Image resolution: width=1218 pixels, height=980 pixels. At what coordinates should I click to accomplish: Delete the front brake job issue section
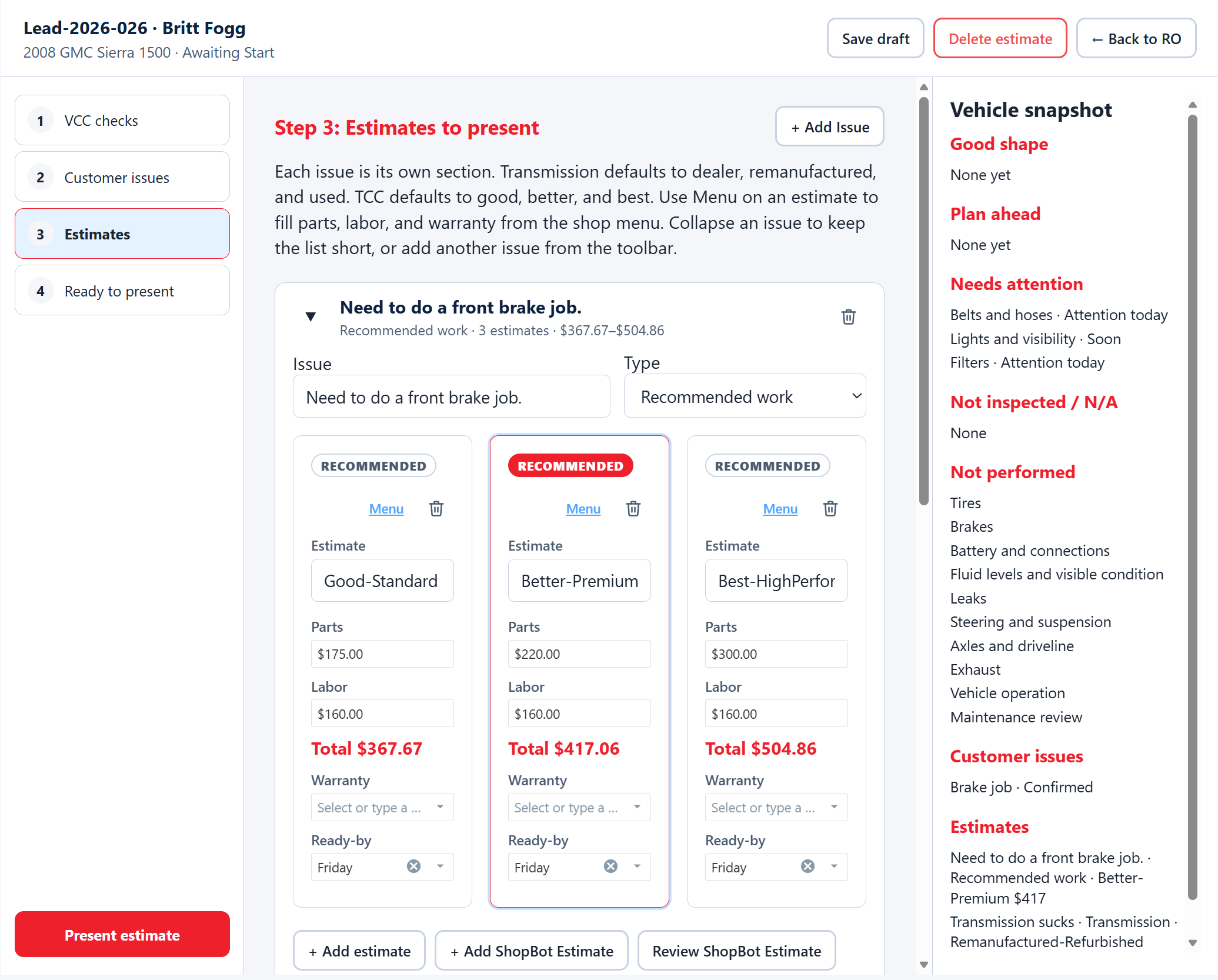tap(848, 317)
